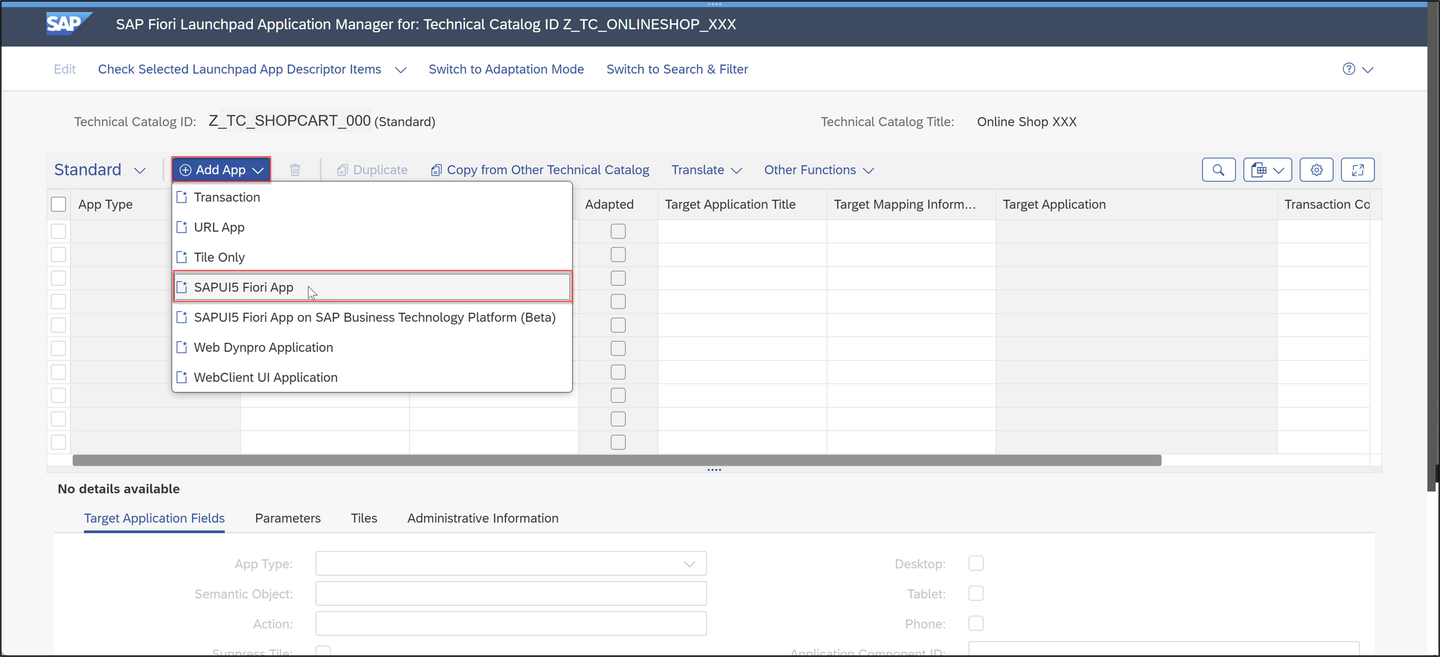Toggle the last row Adapted checkbox
Viewport: 1440px width, 657px height.
[x=618, y=442]
